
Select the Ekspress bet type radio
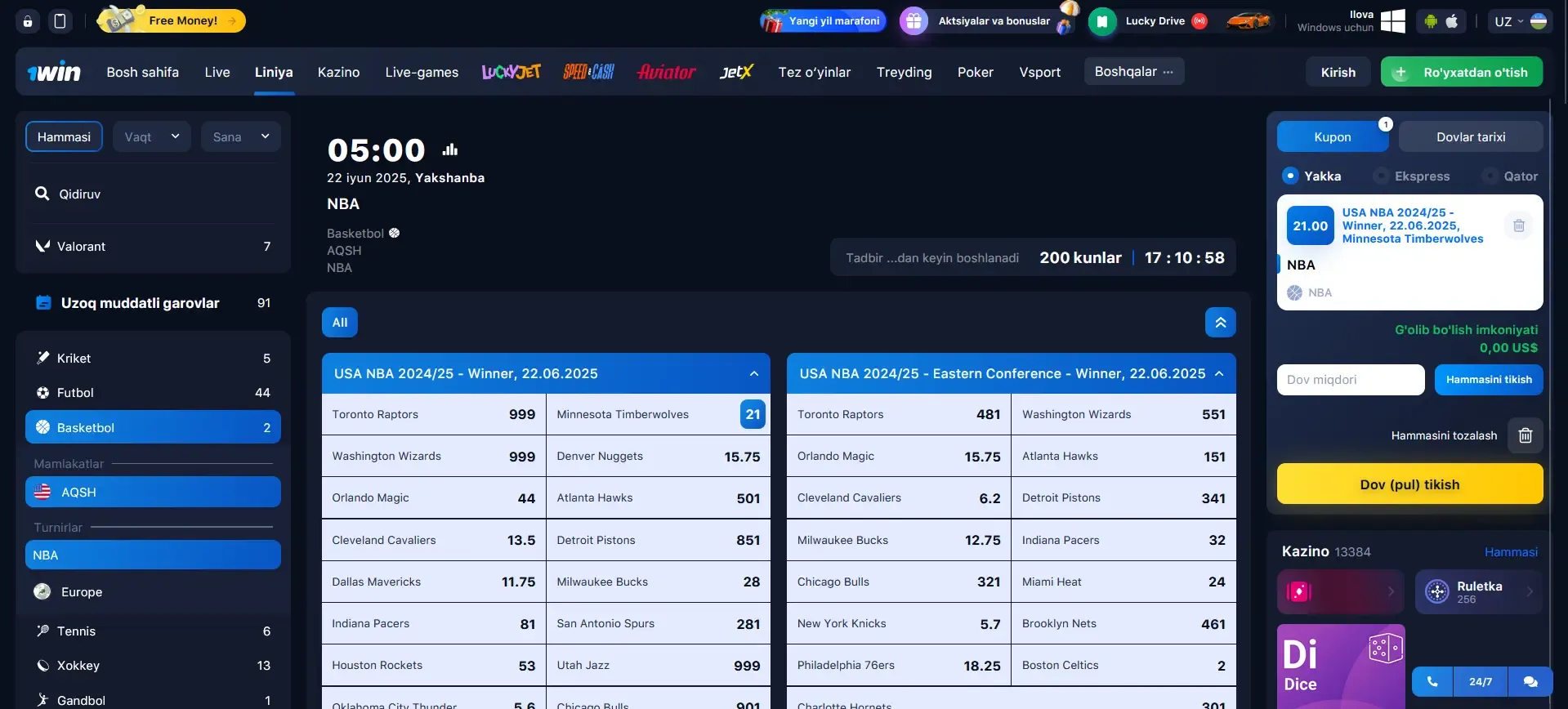(x=1381, y=176)
